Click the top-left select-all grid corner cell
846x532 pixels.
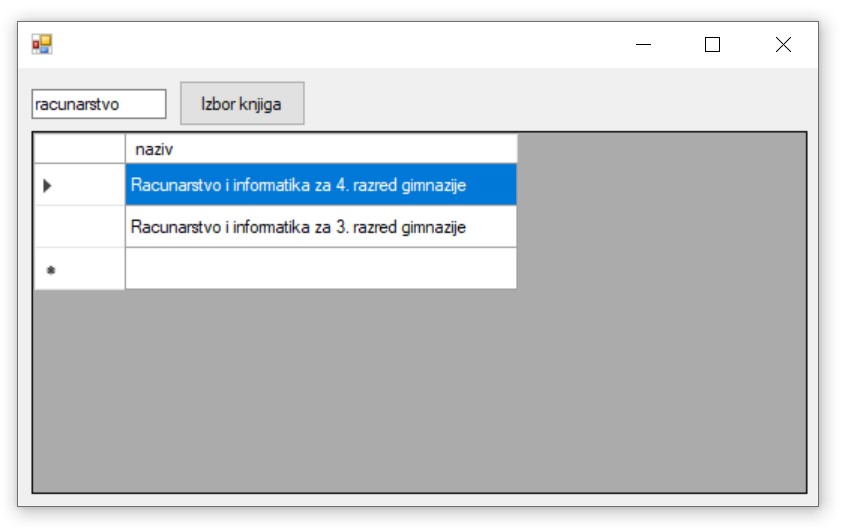79,149
